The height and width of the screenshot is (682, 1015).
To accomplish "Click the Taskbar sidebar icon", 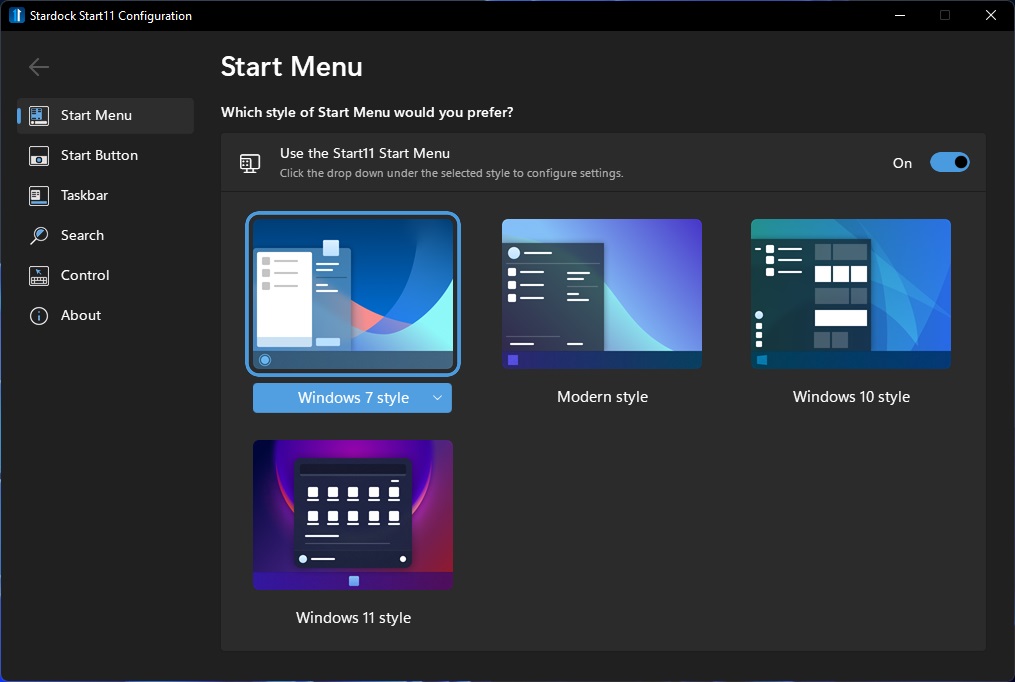I will click(39, 195).
